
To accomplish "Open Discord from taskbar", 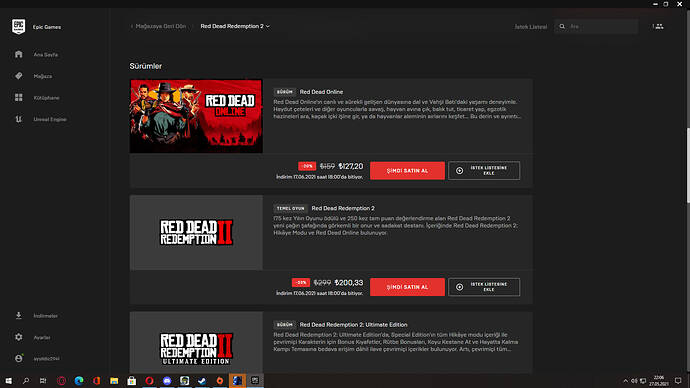I will (x=167, y=381).
